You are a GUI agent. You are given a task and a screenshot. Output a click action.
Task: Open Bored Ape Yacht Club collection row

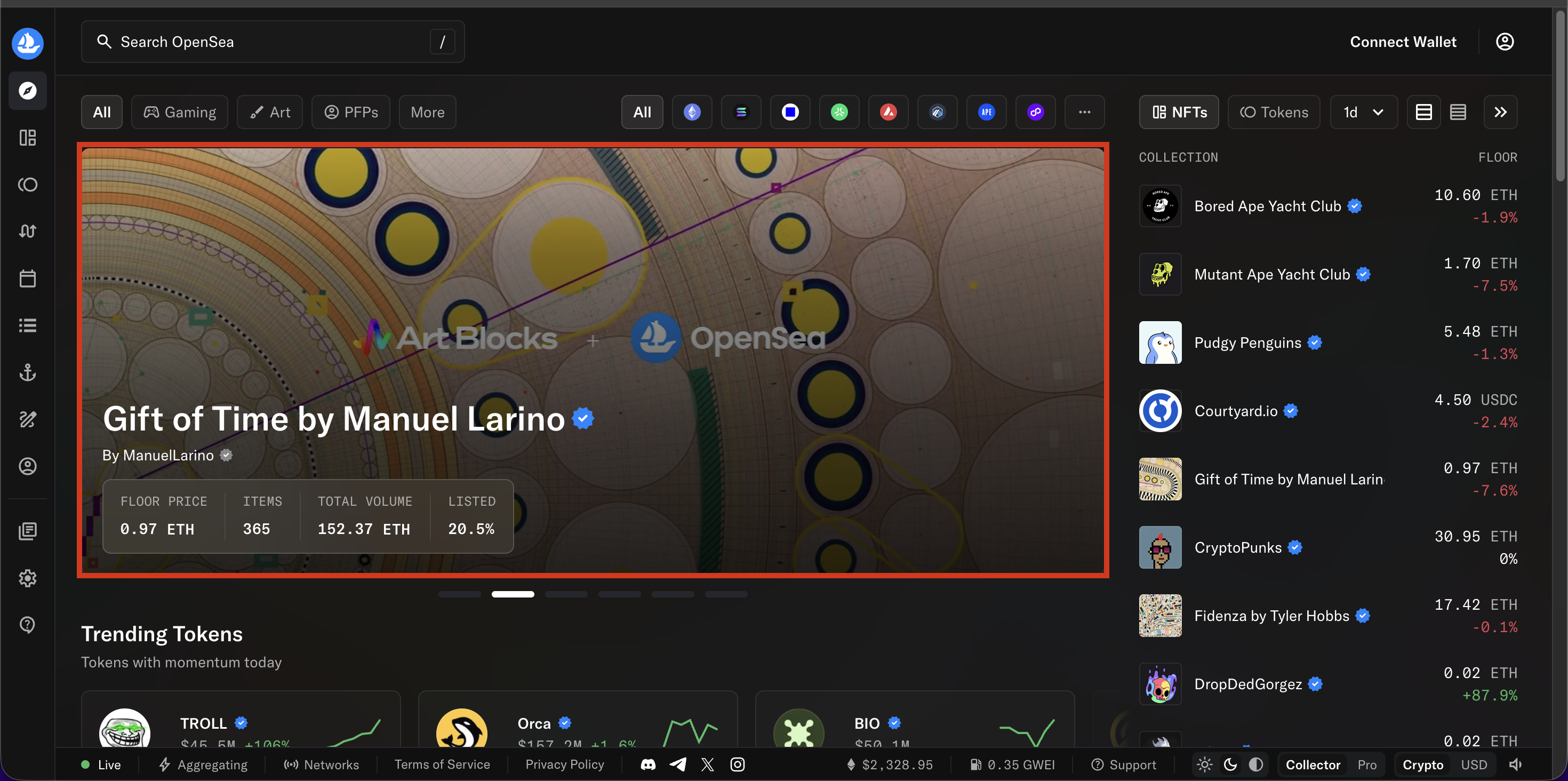pyautogui.click(x=1328, y=206)
